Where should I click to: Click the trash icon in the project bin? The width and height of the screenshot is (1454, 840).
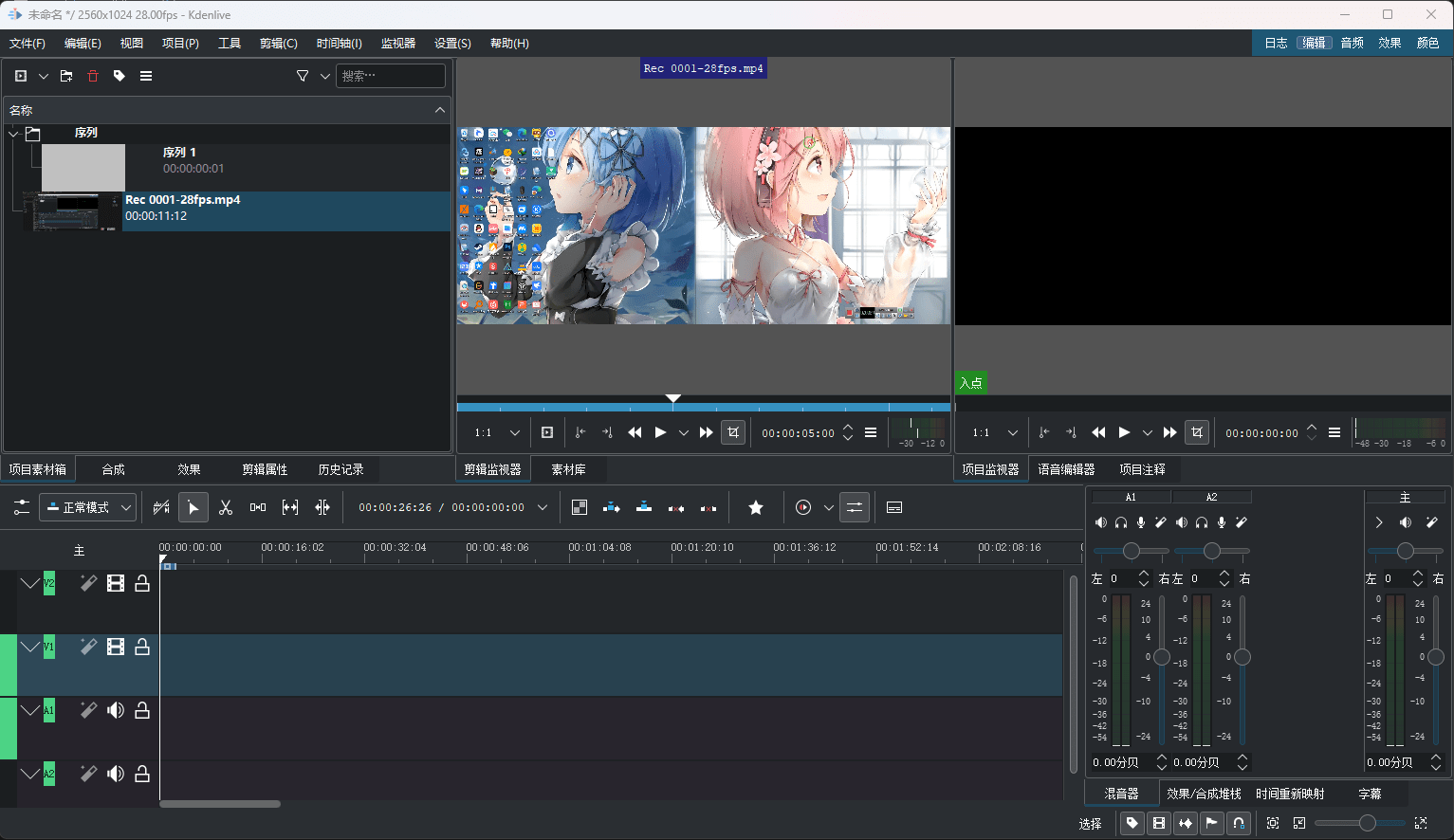pos(92,75)
